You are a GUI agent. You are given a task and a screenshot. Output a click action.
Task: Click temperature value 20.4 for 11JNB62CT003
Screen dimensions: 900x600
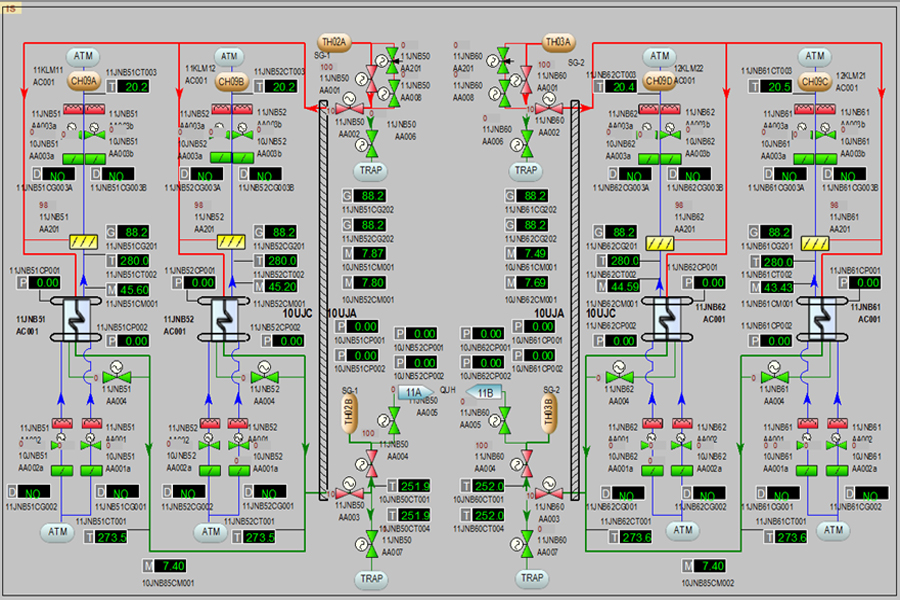tap(623, 87)
